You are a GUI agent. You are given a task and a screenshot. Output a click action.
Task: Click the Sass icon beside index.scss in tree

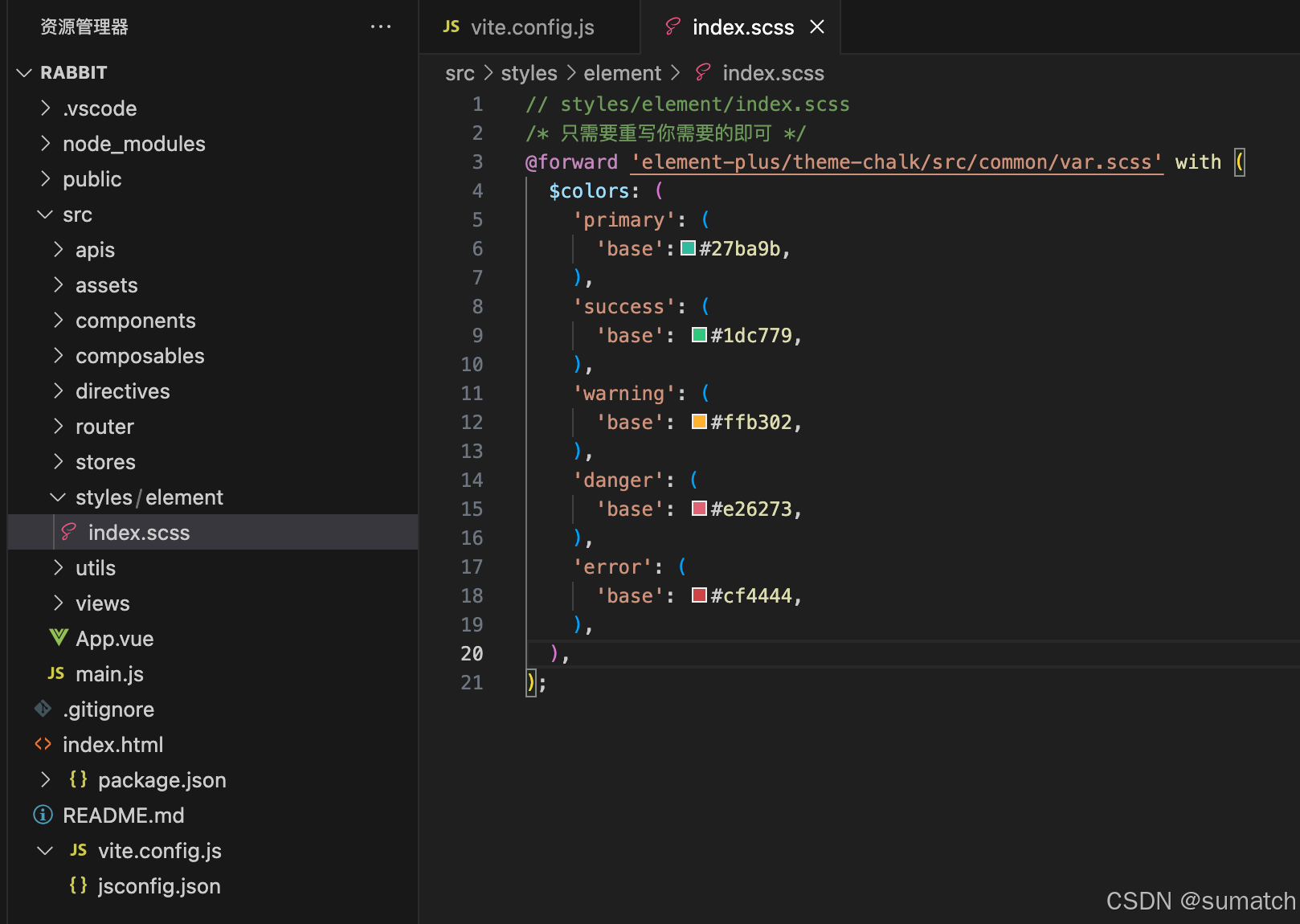coord(68,532)
